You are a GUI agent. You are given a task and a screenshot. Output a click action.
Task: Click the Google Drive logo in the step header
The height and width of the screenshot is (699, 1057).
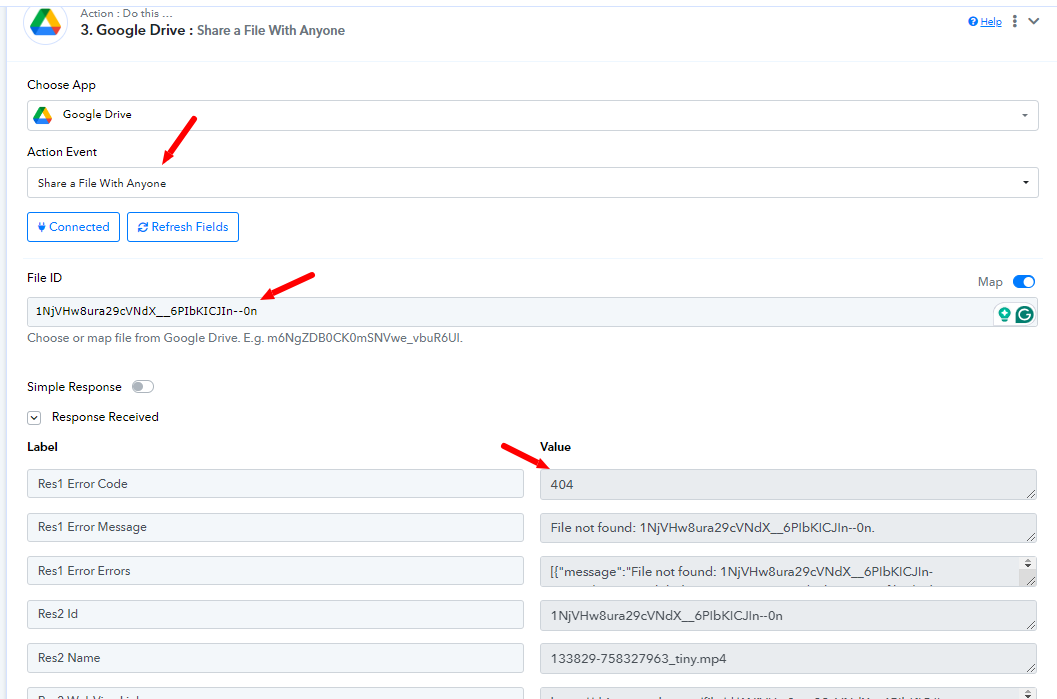(45, 24)
